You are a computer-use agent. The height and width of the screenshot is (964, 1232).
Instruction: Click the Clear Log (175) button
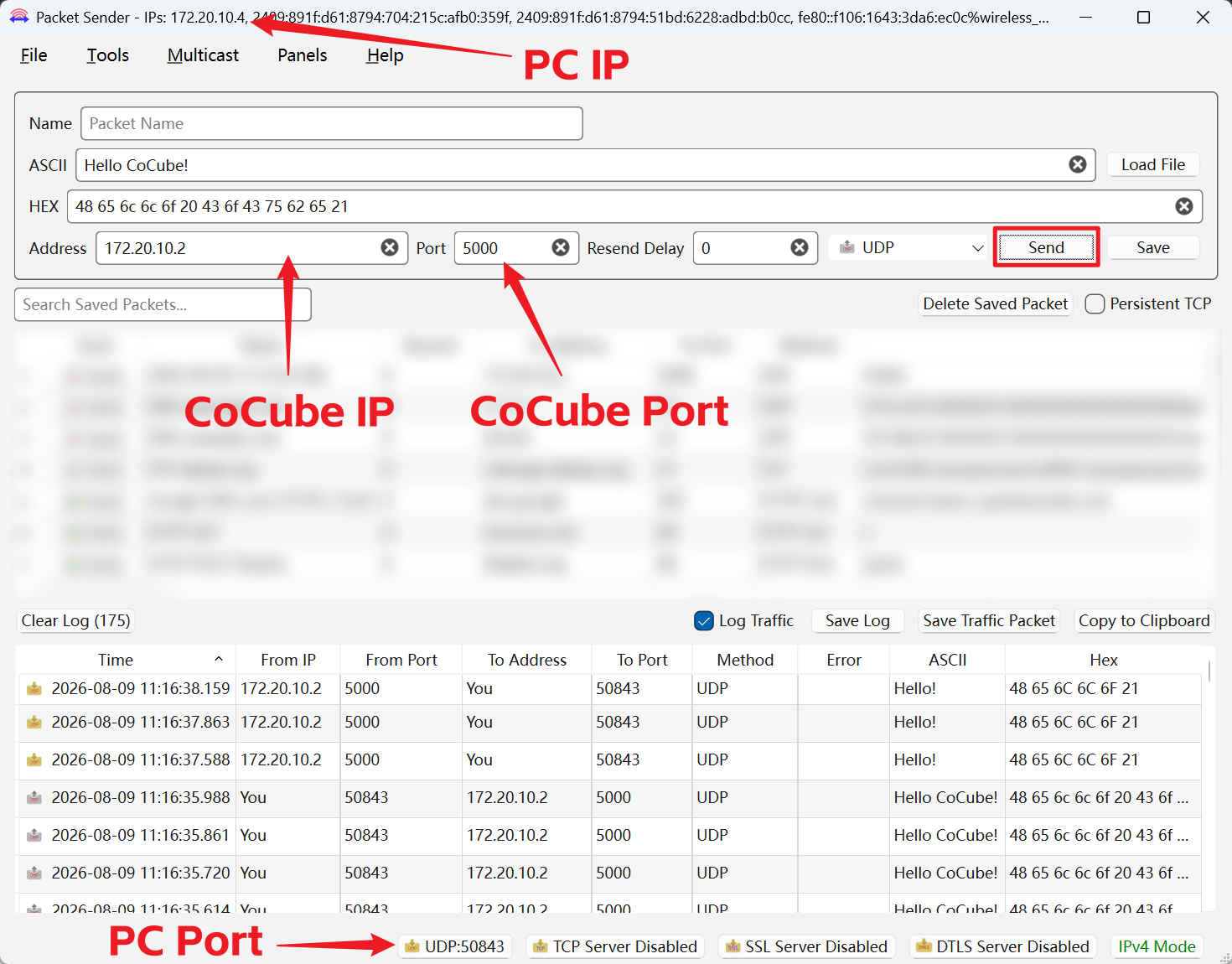[x=75, y=620]
